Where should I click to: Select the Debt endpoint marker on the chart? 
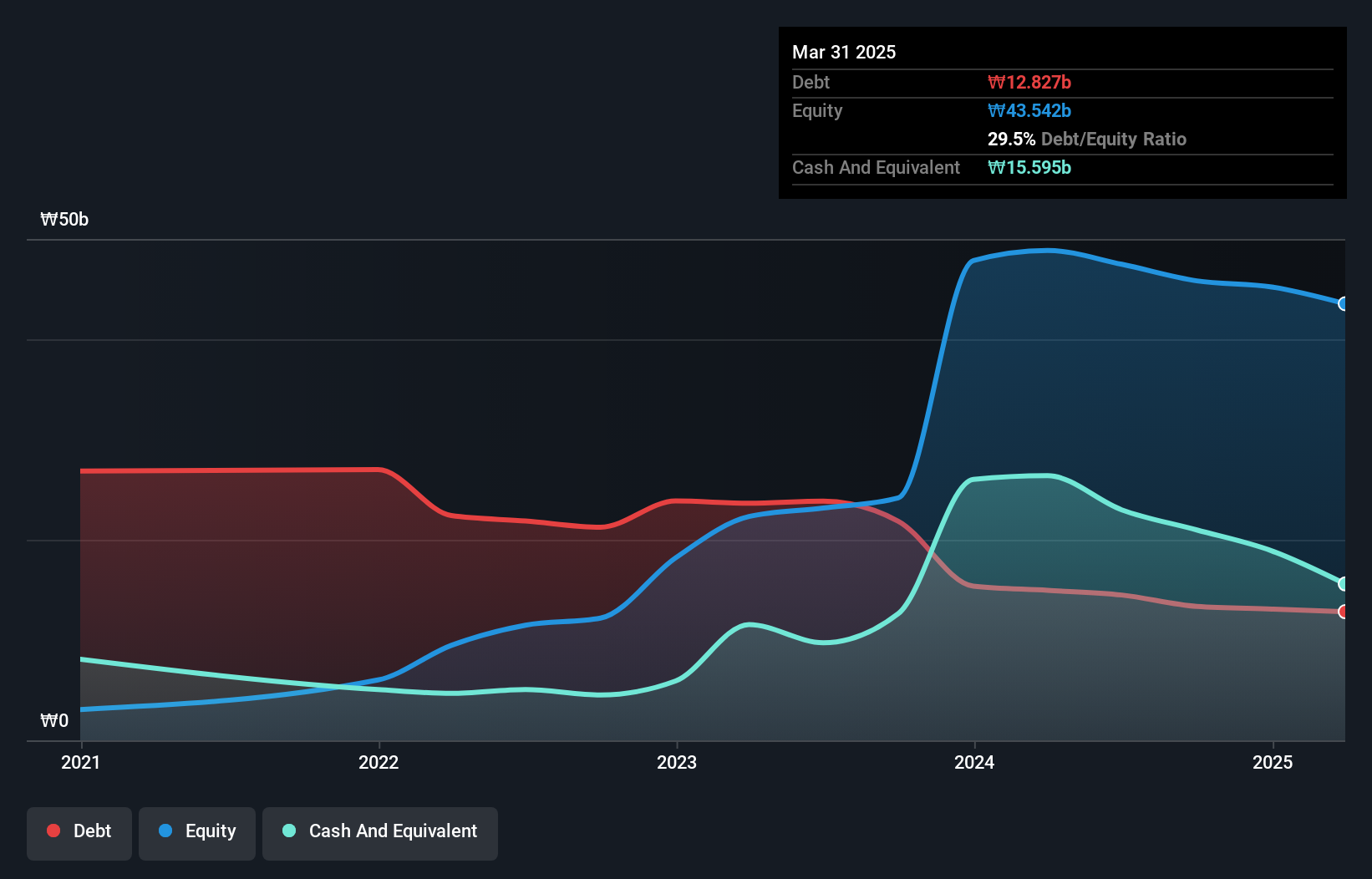1343,612
